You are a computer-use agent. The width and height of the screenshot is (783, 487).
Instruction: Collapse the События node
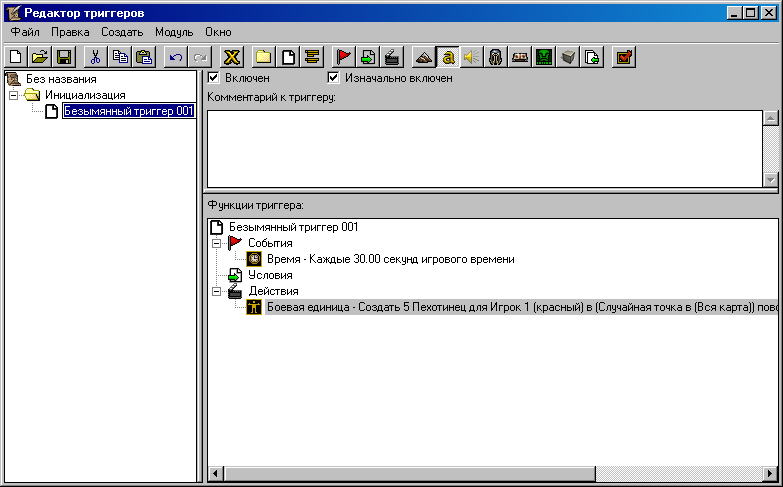pos(216,243)
